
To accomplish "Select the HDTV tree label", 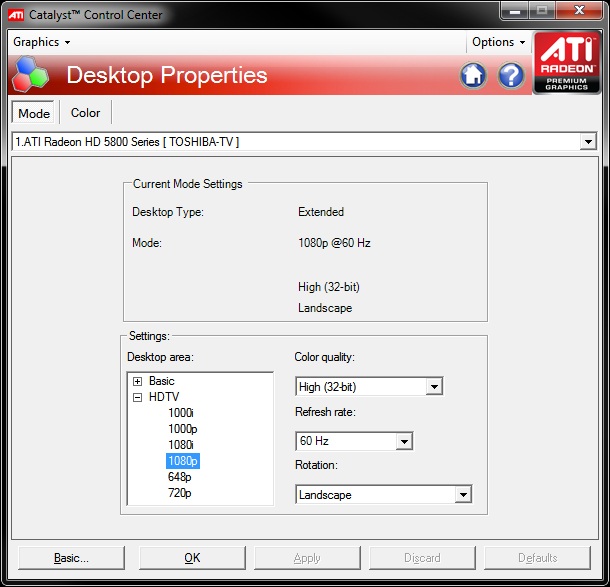I will click(x=164, y=397).
